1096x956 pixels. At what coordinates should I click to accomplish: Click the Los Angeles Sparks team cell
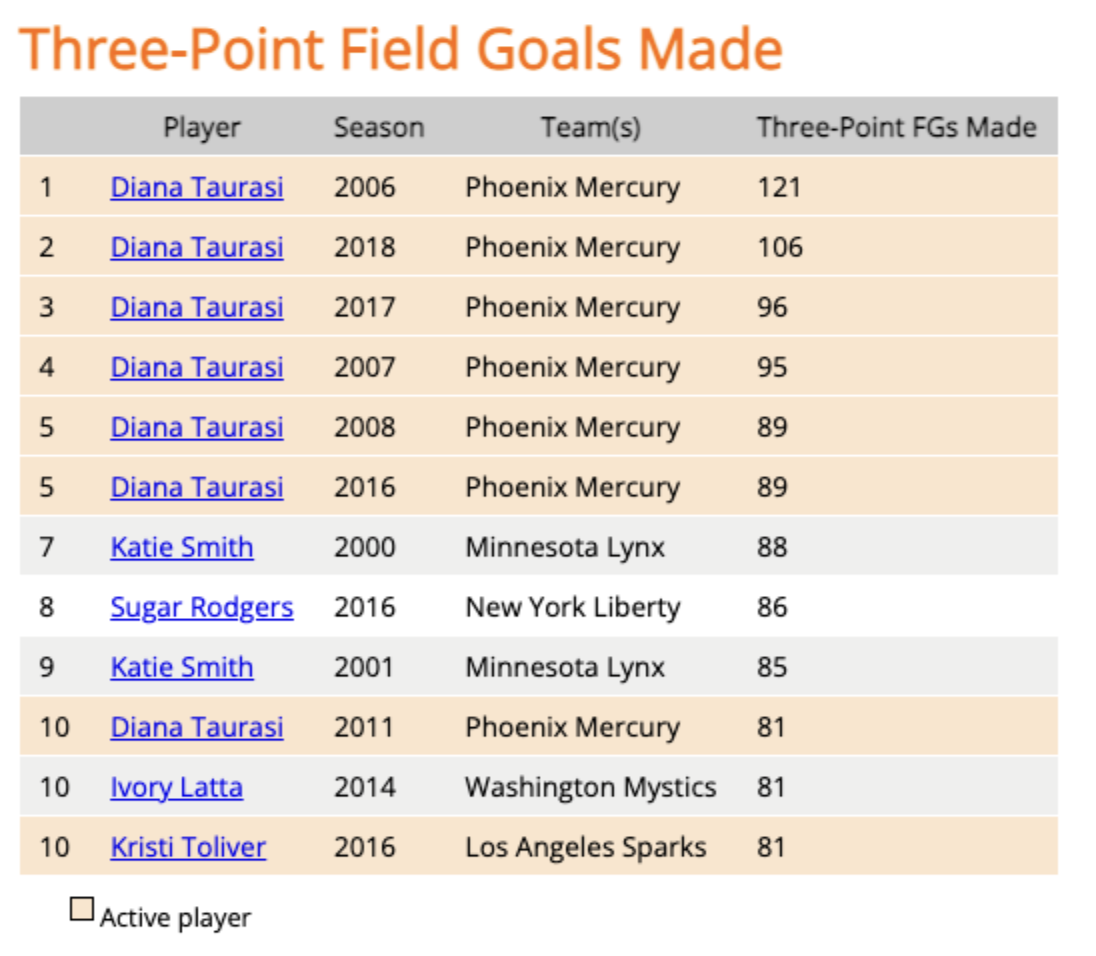[x=585, y=847]
